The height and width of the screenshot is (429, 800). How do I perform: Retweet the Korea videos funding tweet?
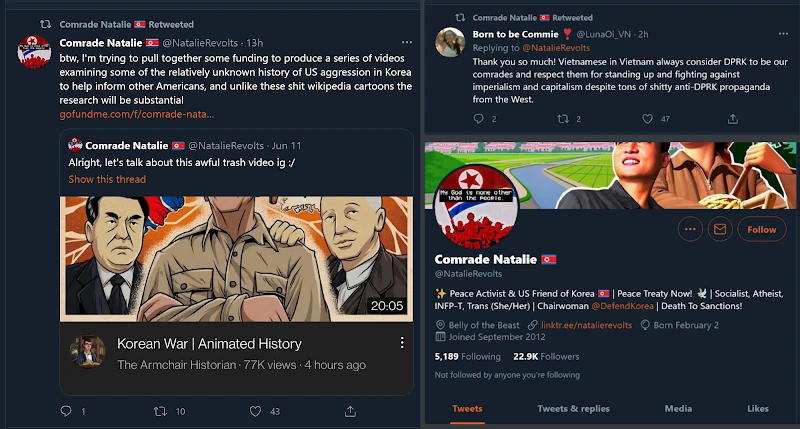click(x=160, y=411)
